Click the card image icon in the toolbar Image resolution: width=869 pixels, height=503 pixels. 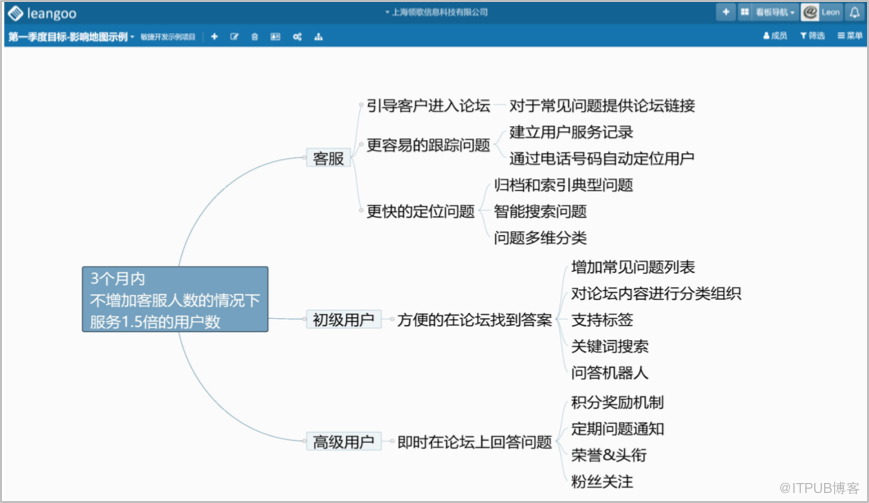point(275,37)
